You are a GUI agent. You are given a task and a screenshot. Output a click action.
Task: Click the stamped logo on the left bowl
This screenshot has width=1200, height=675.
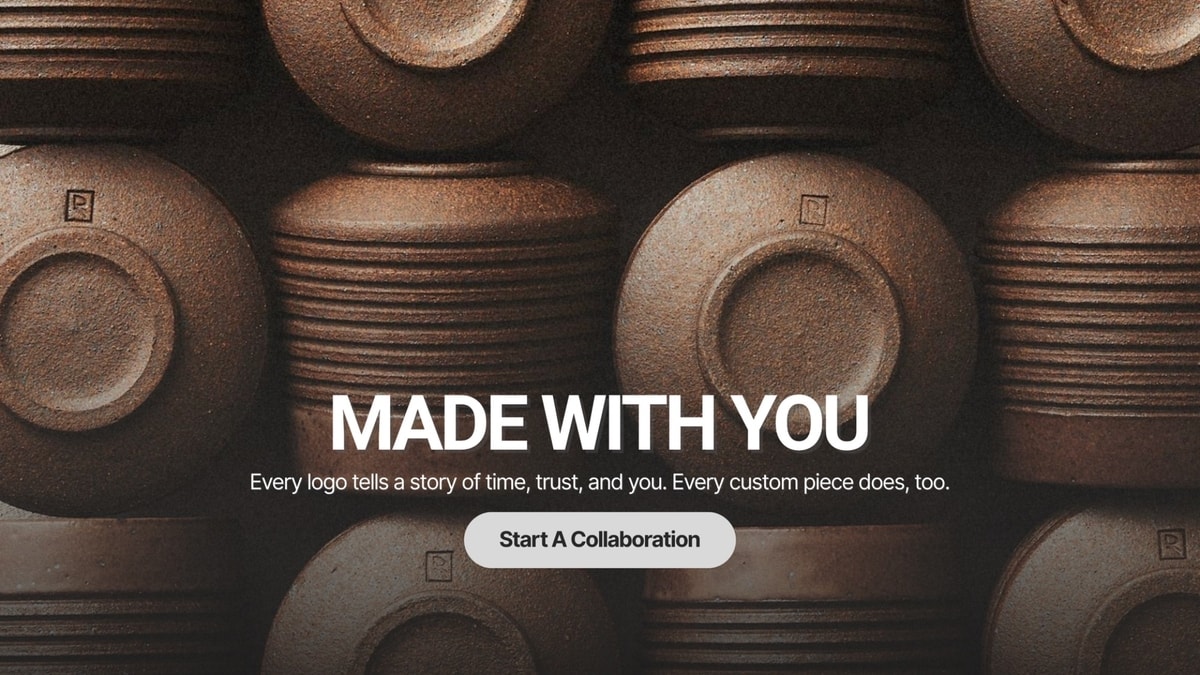pyautogui.click(x=80, y=206)
